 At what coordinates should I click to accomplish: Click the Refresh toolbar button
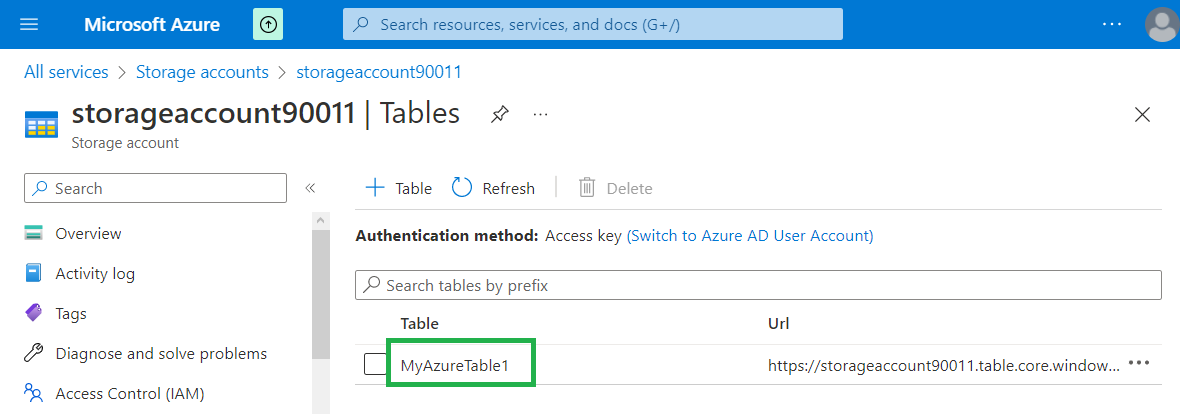493,188
